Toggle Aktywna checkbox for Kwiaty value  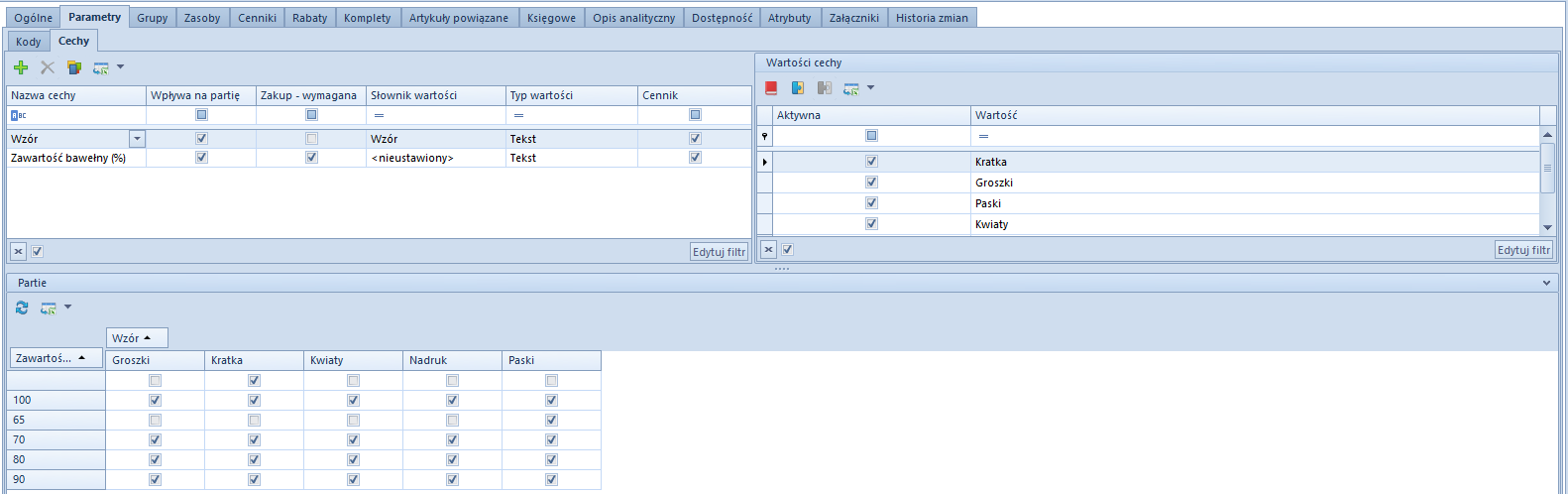(872, 224)
